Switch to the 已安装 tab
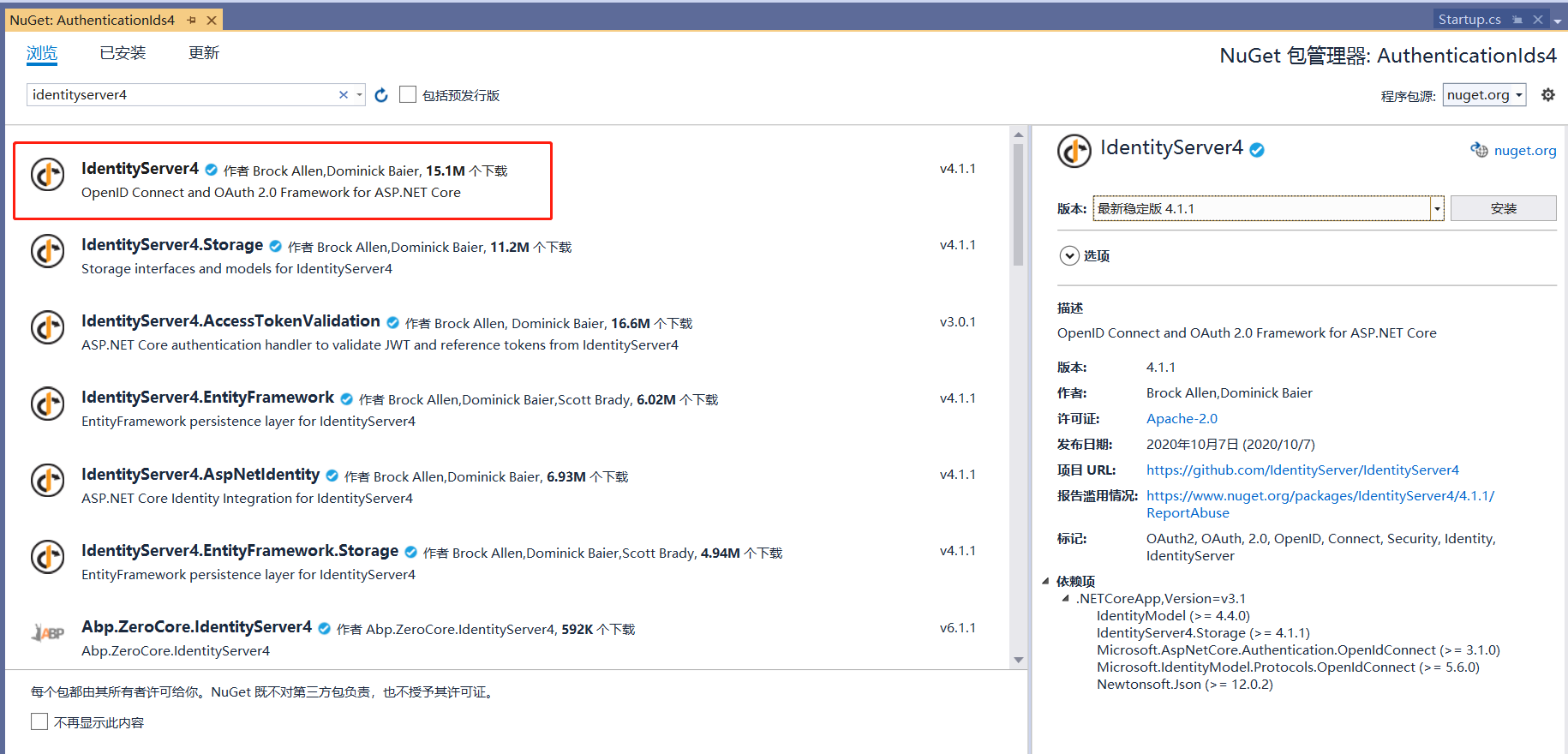The image size is (1568, 754). (x=123, y=53)
